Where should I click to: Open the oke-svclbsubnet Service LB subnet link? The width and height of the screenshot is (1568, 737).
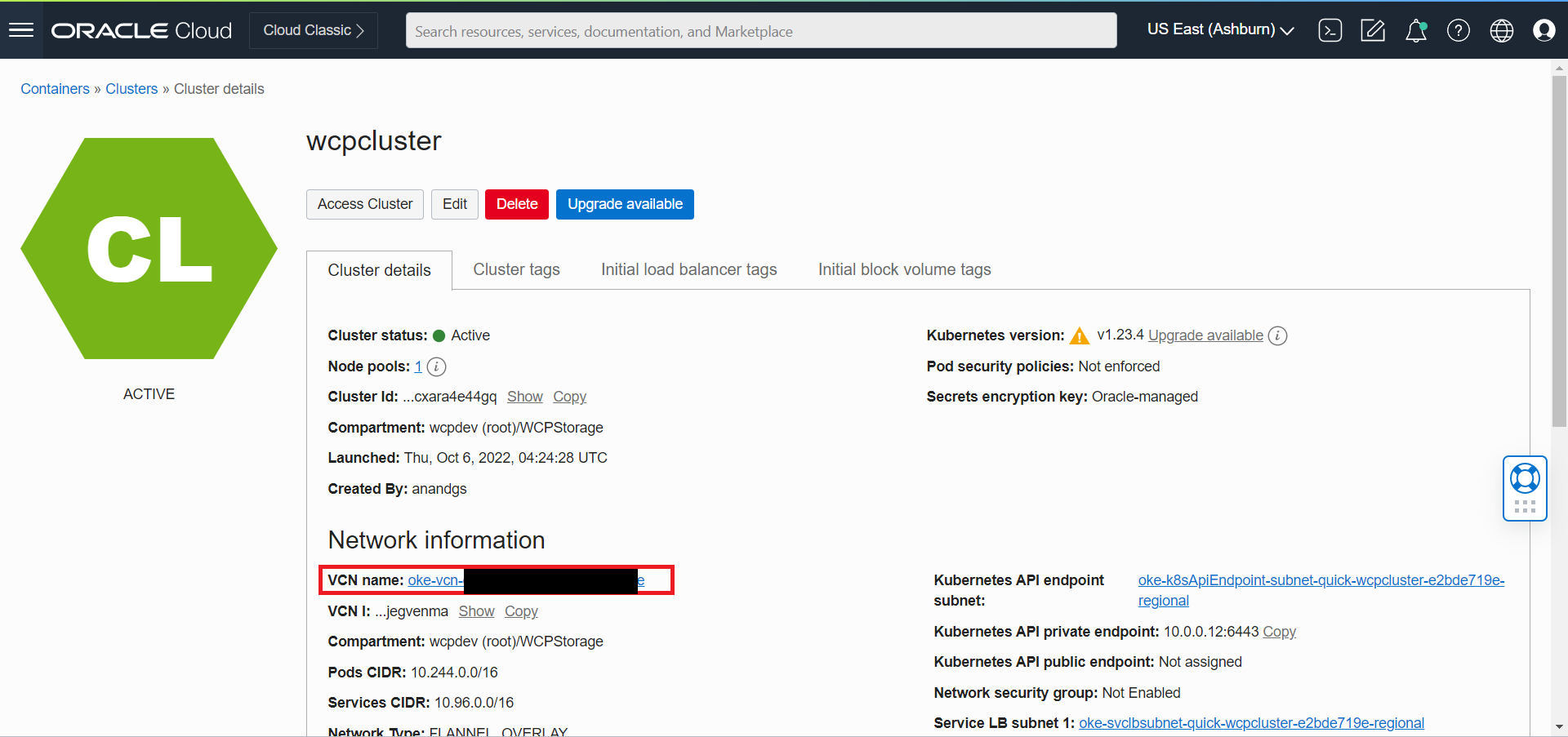pos(1251,723)
